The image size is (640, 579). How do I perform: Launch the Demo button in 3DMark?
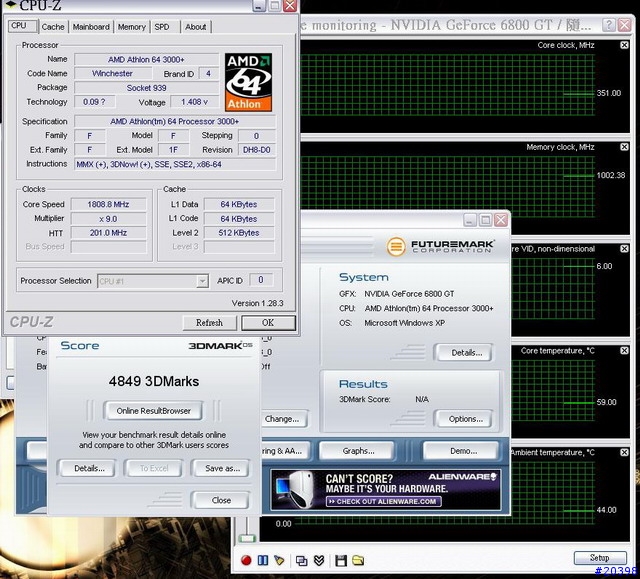pos(463,451)
